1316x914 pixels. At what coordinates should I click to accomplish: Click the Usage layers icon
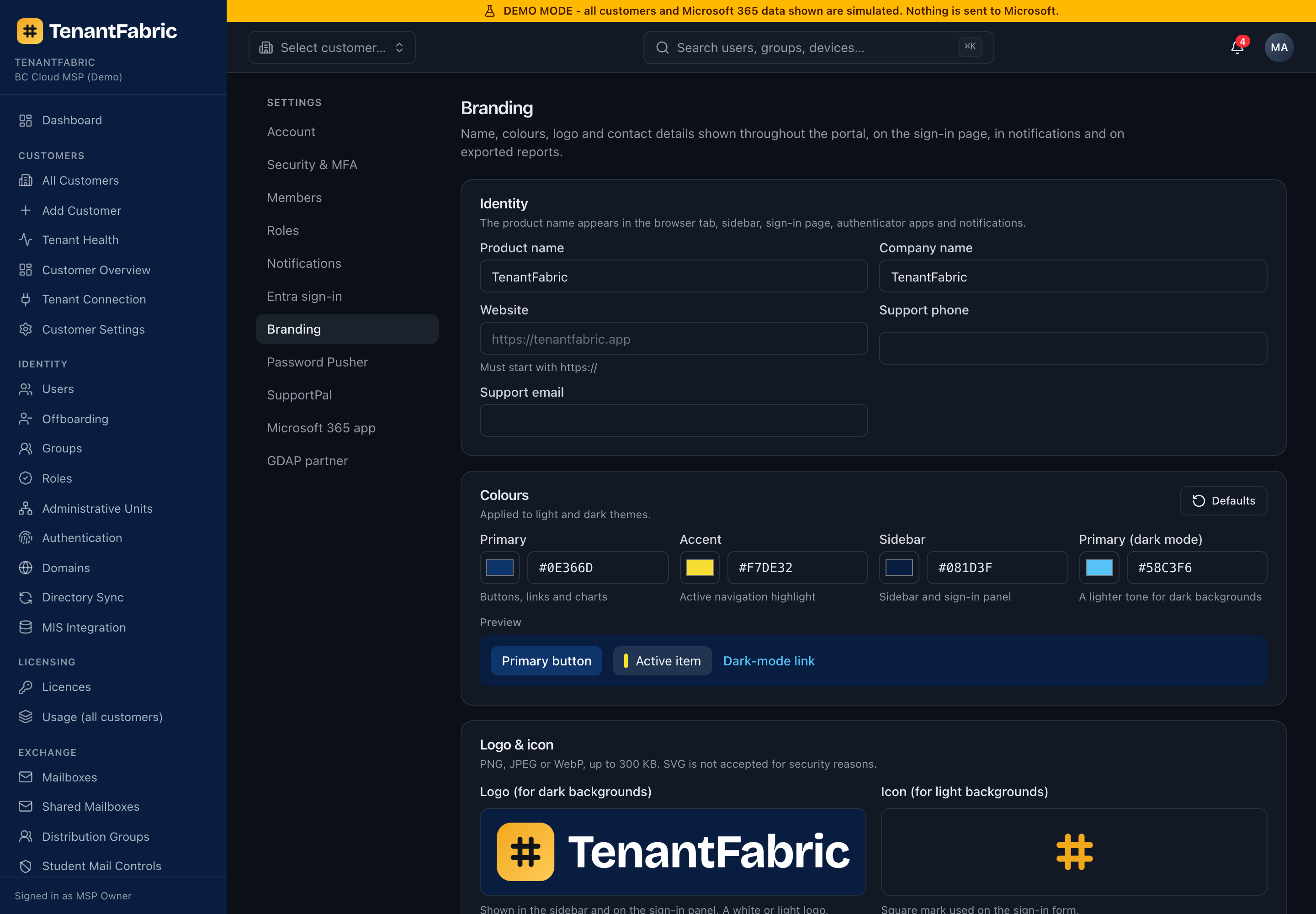point(25,717)
